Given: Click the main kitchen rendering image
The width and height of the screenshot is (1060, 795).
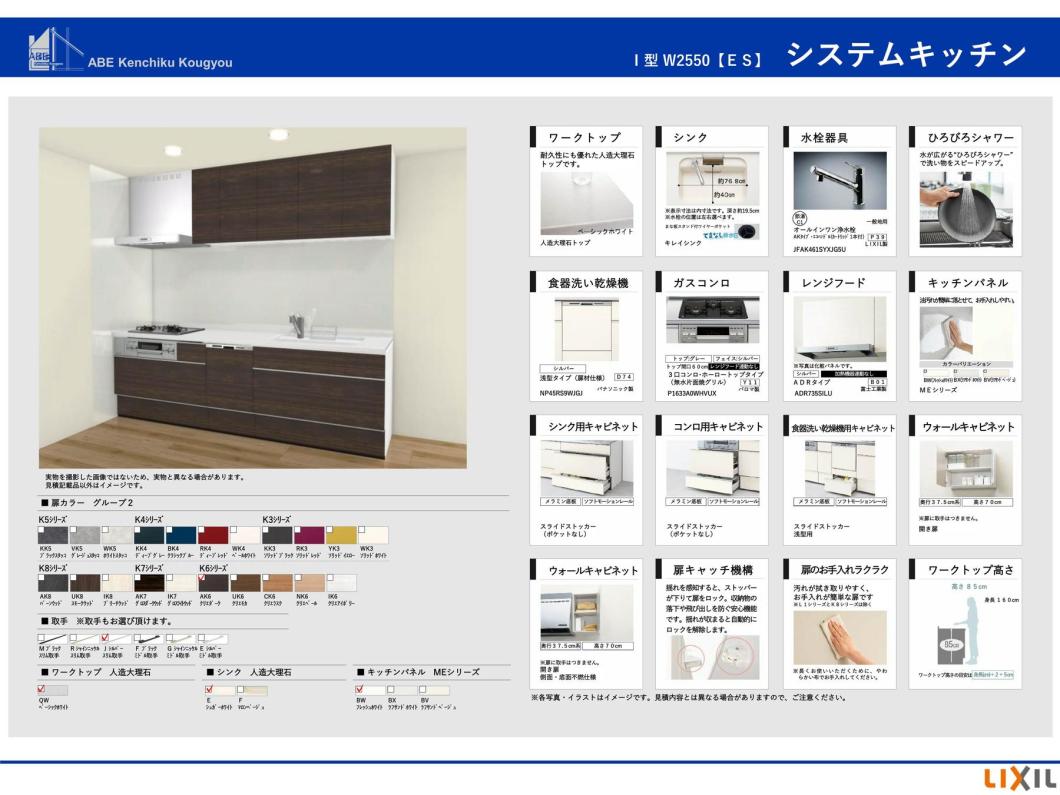Looking at the screenshot, I should pyautogui.click(x=252, y=297).
